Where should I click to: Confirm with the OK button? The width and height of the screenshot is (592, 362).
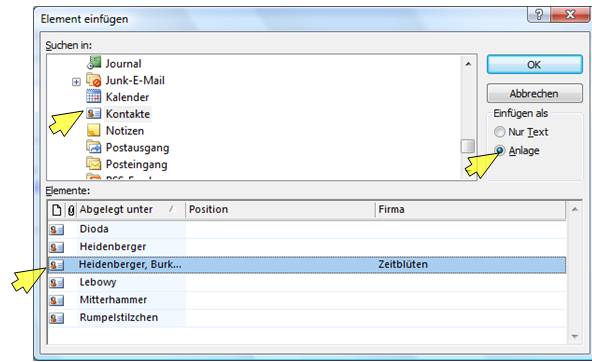(x=535, y=65)
